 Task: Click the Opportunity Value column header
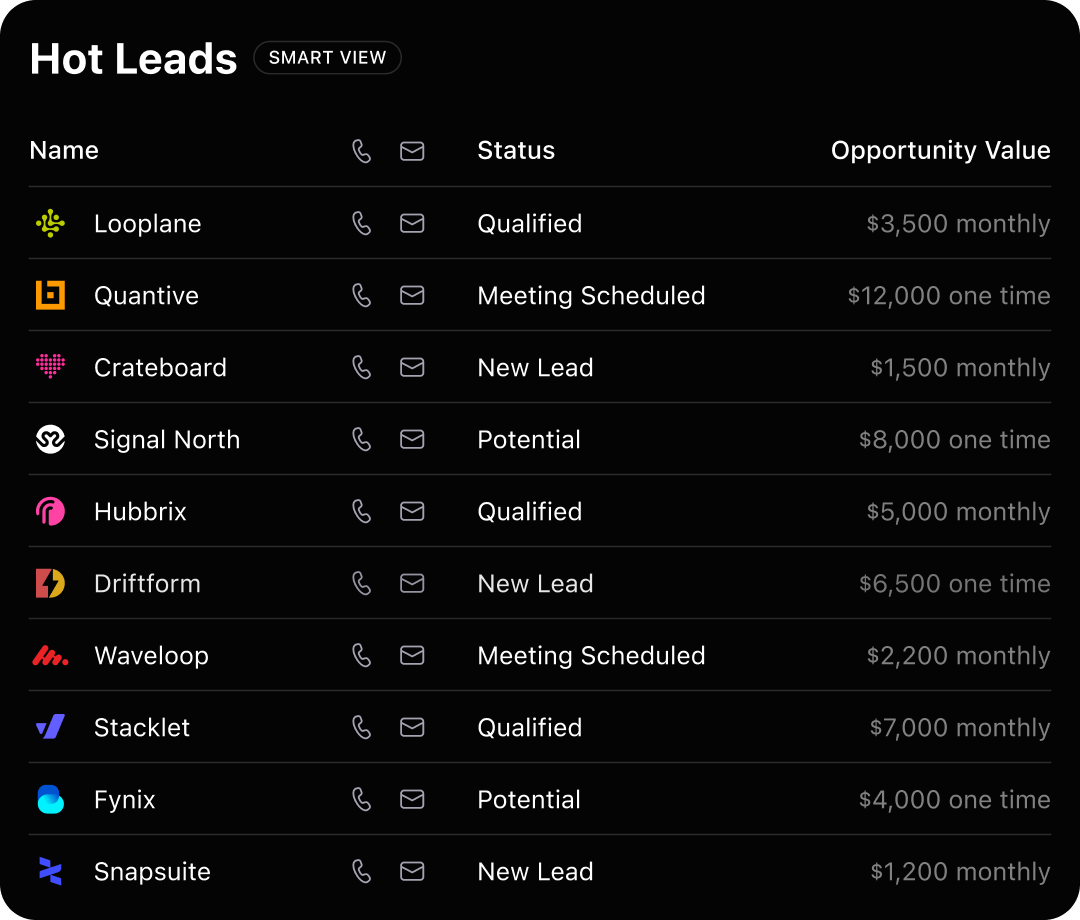940,151
